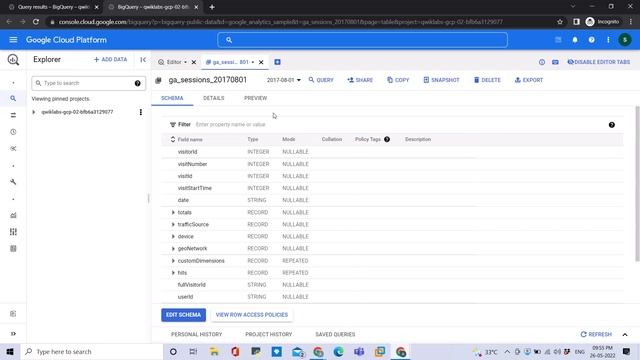
Task: Focus the Google Cloud top search bar
Action: click(x=362, y=40)
